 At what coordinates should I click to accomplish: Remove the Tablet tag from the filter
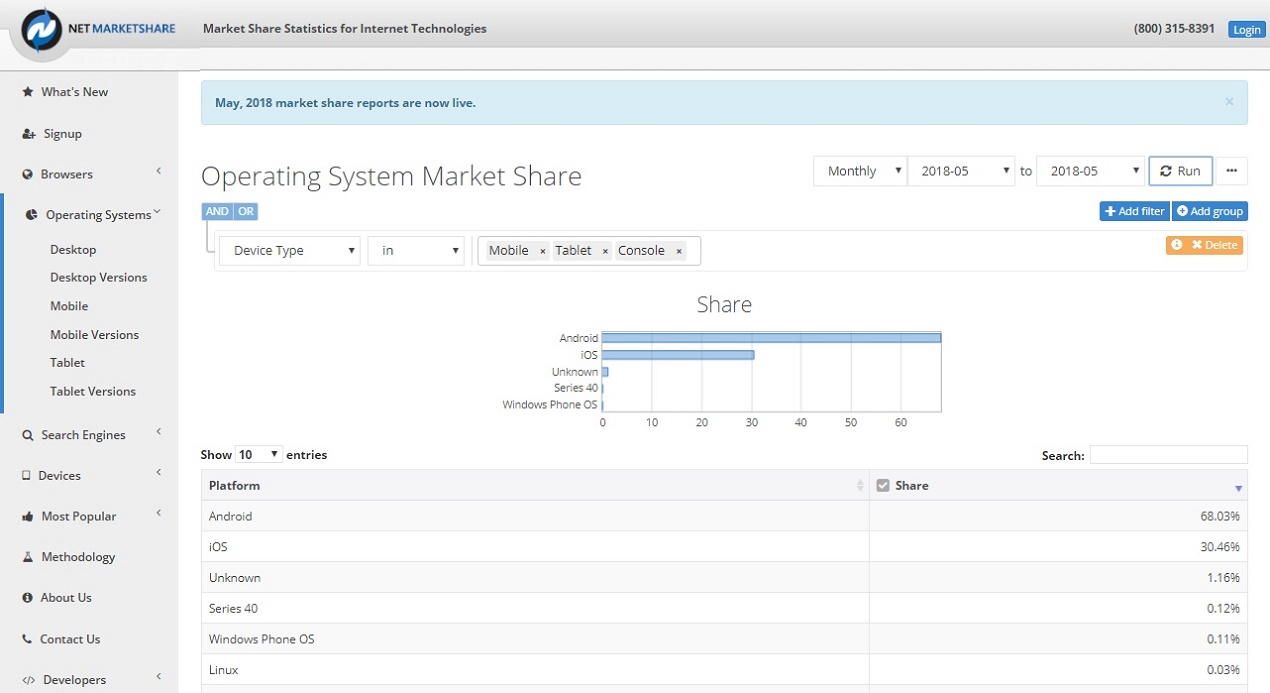pos(605,251)
